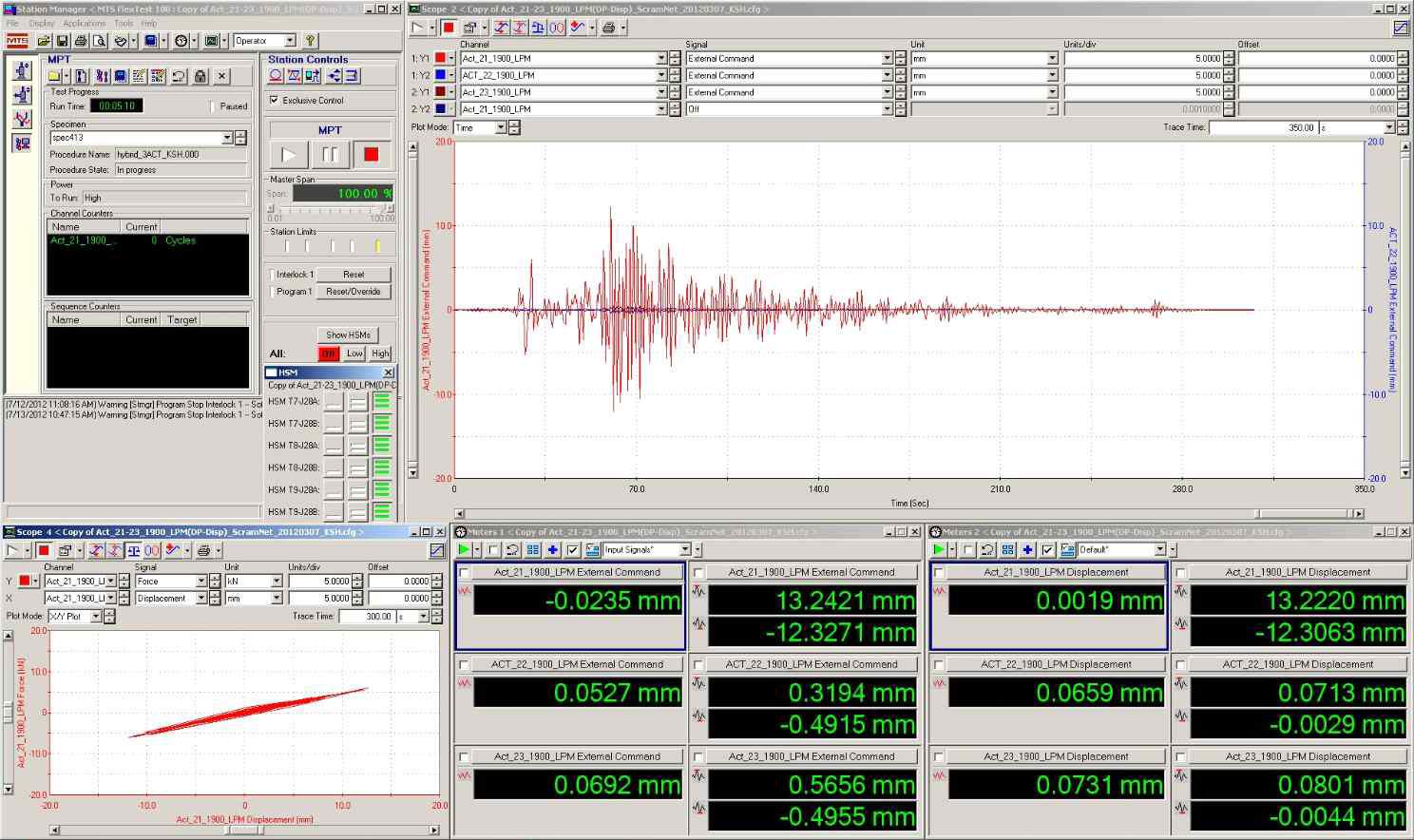This screenshot has width=1414, height=840.
Task: Click the MTS logo button
Action: click(17, 41)
